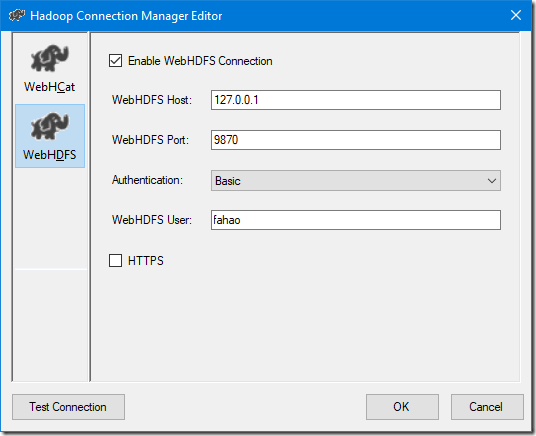
Task: Click into the WebHDFS User field
Action: click(356, 220)
